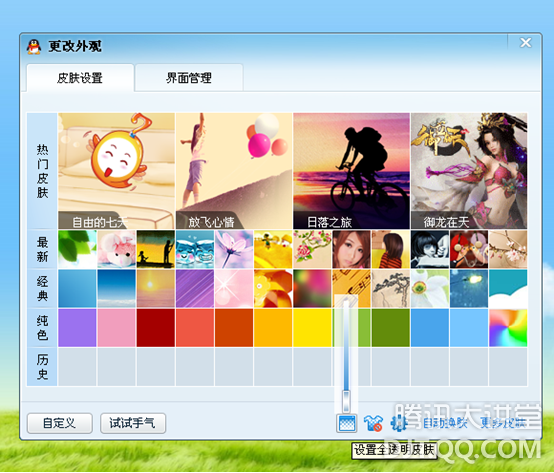Viewport: 554px width, 473px height.
Task: Choose the purple solid color swatch
Action: coord(77,327)
